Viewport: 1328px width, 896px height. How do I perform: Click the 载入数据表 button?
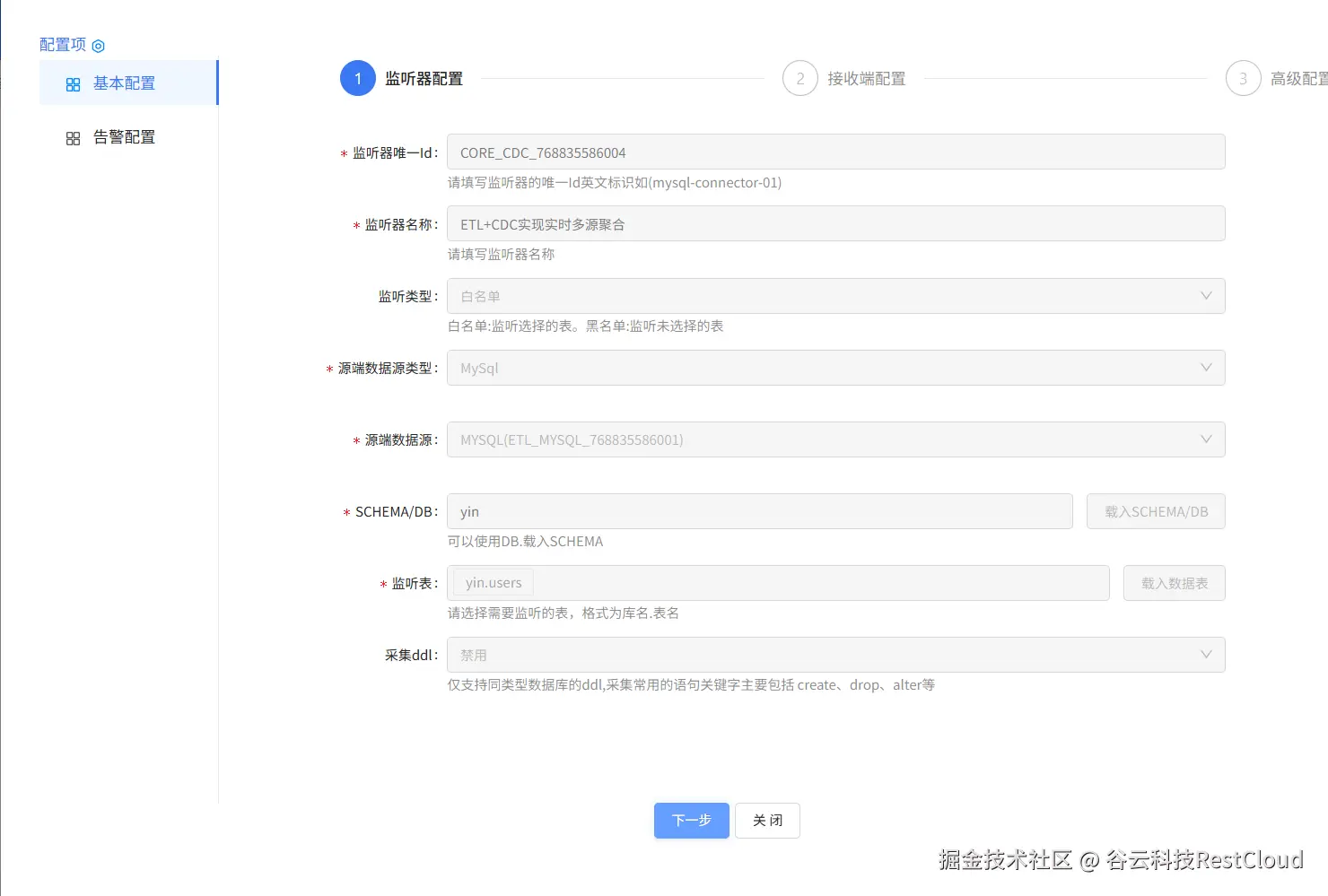point(1174,583)
